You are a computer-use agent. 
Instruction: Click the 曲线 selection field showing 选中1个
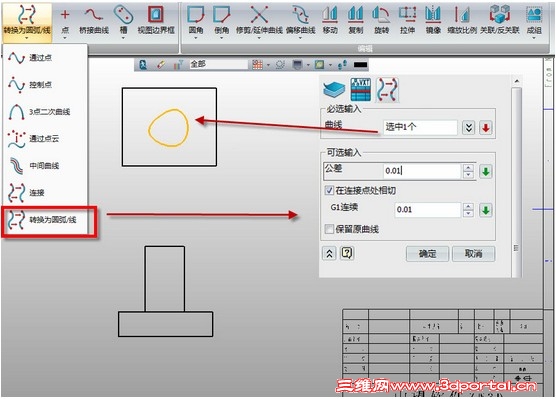click(420, 127)
